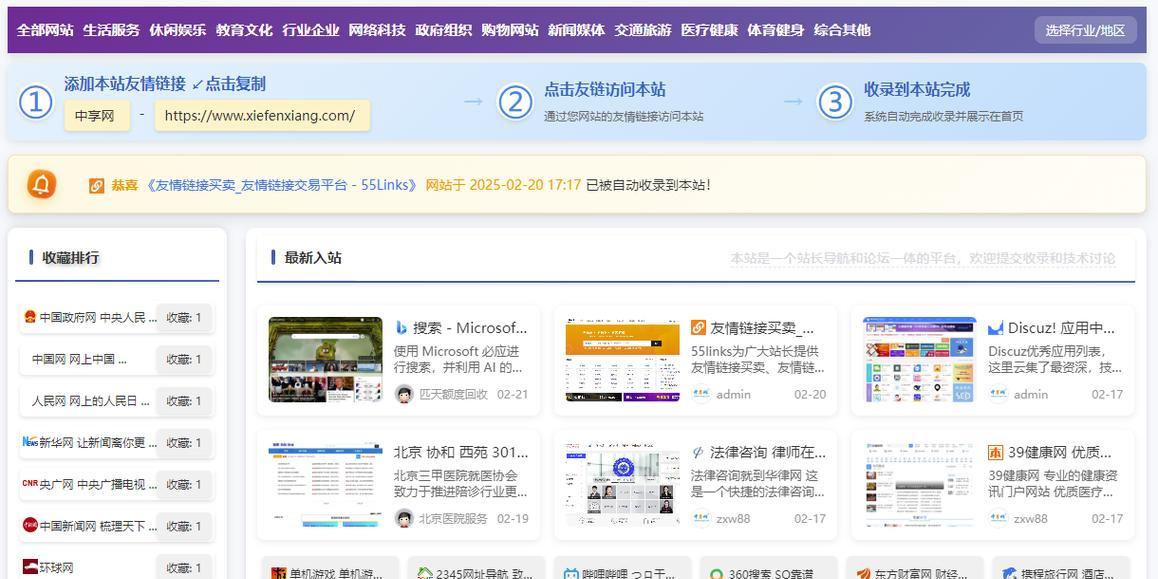Go to 教育文化 category
The image size is (1158, 579).
coord(244,30)
